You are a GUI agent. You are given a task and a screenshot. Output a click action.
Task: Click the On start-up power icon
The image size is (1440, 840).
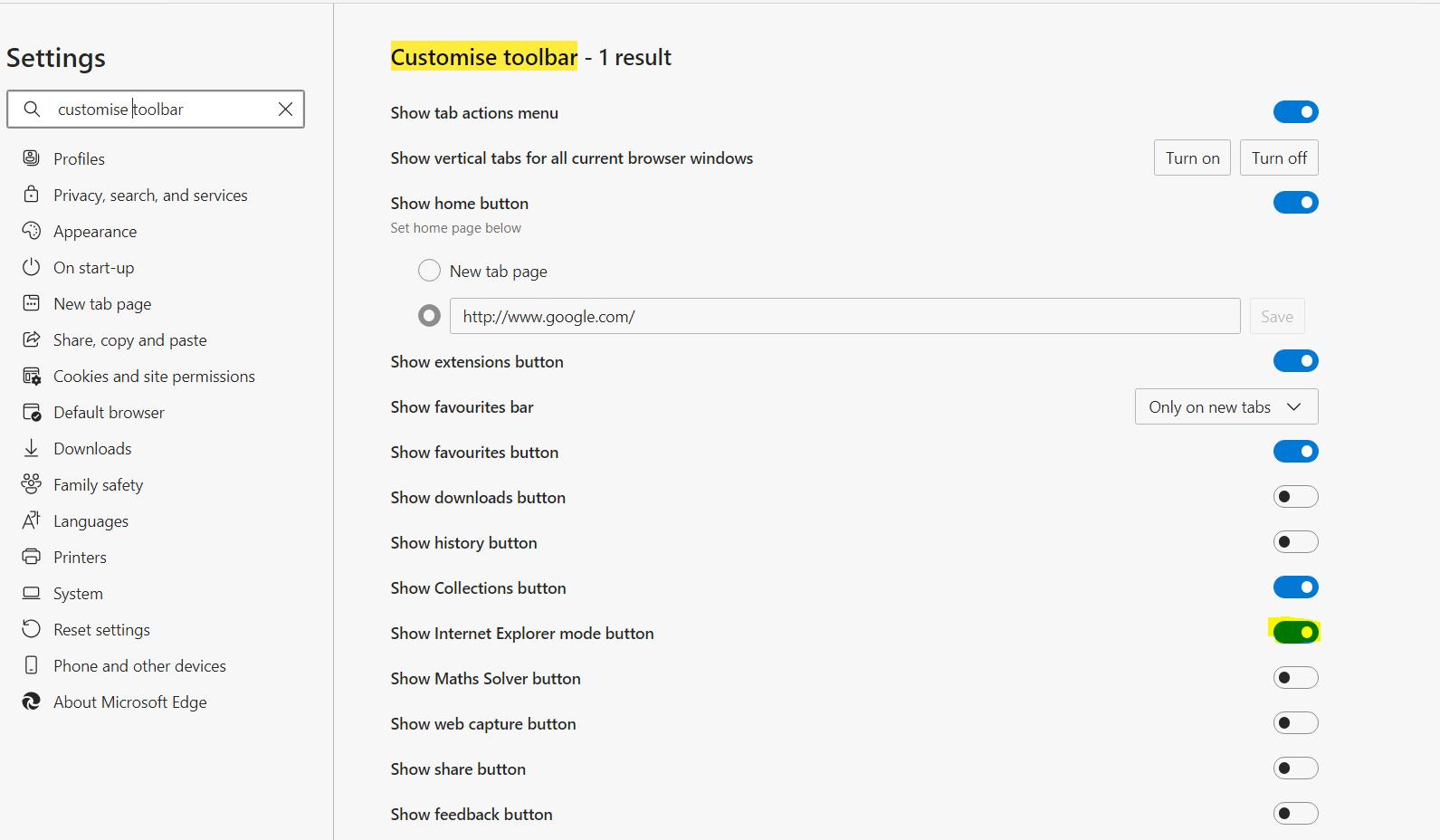pyautogui.click(x=32, y=267)
